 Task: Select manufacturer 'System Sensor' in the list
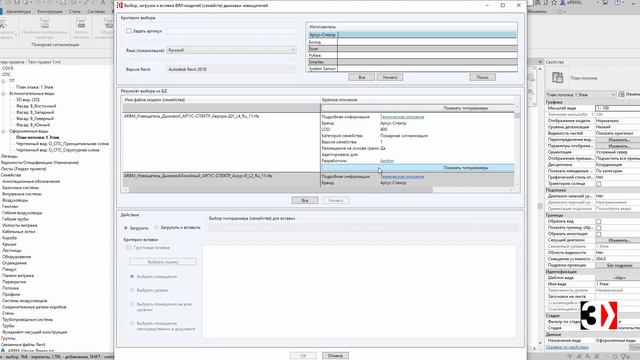412,69
